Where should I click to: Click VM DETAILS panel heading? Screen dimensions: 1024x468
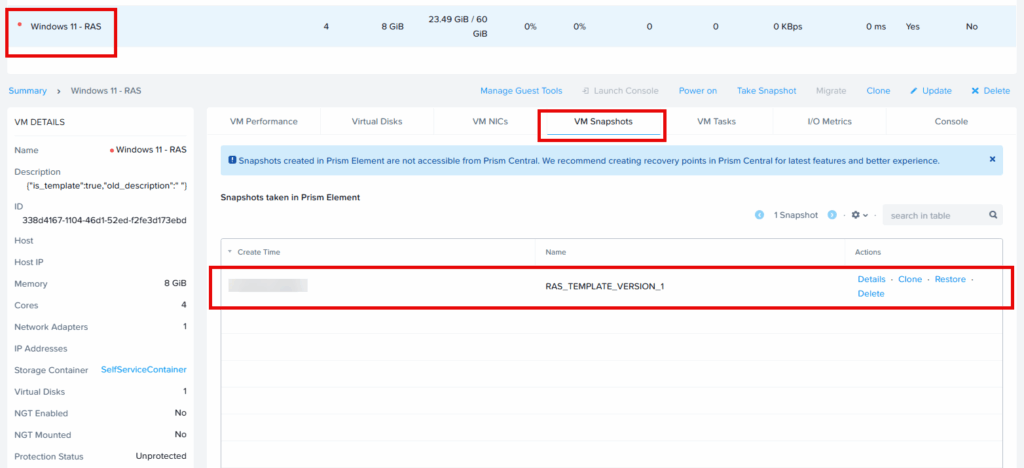(39, 121)
